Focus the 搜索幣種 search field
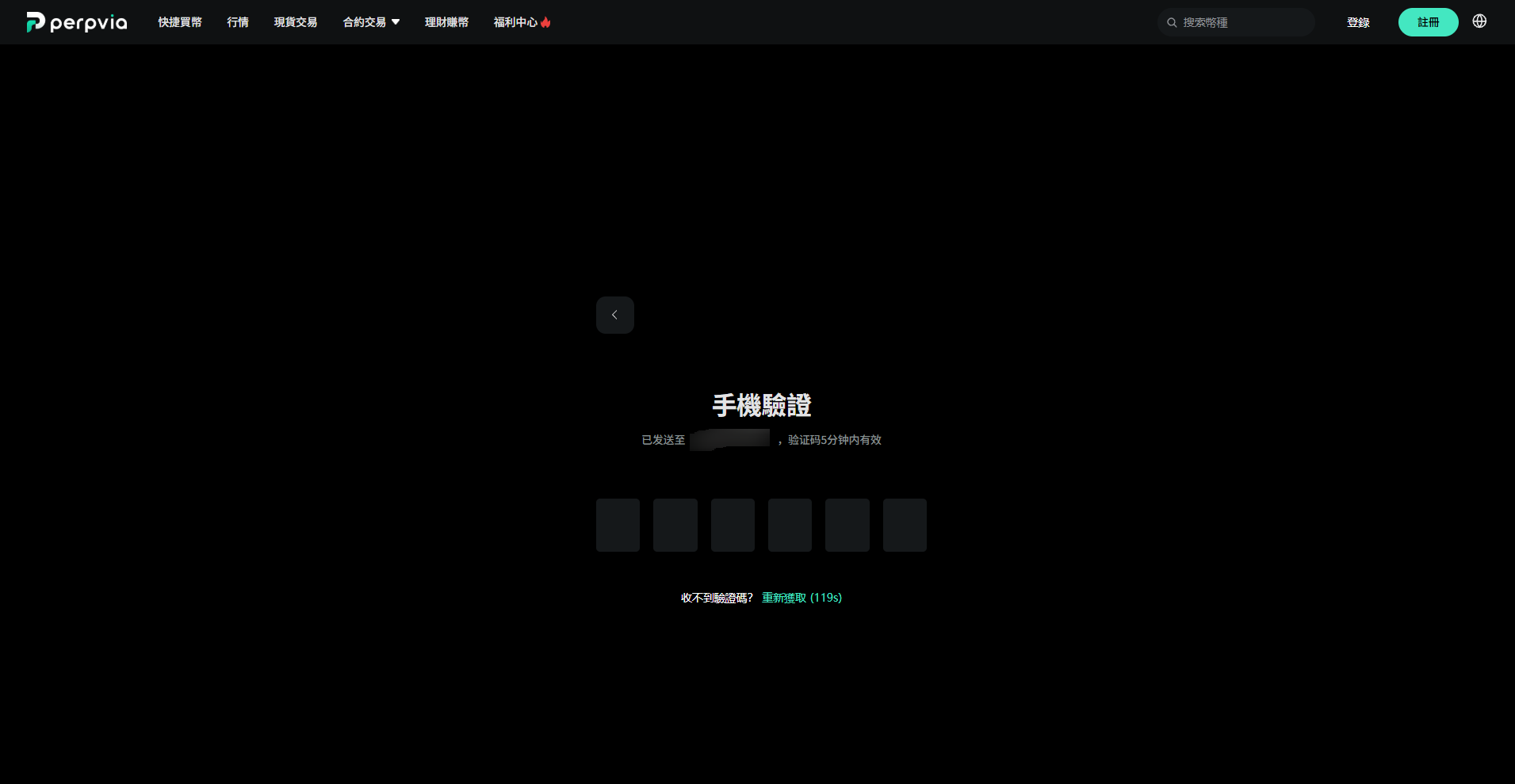 click(1236, 22)
